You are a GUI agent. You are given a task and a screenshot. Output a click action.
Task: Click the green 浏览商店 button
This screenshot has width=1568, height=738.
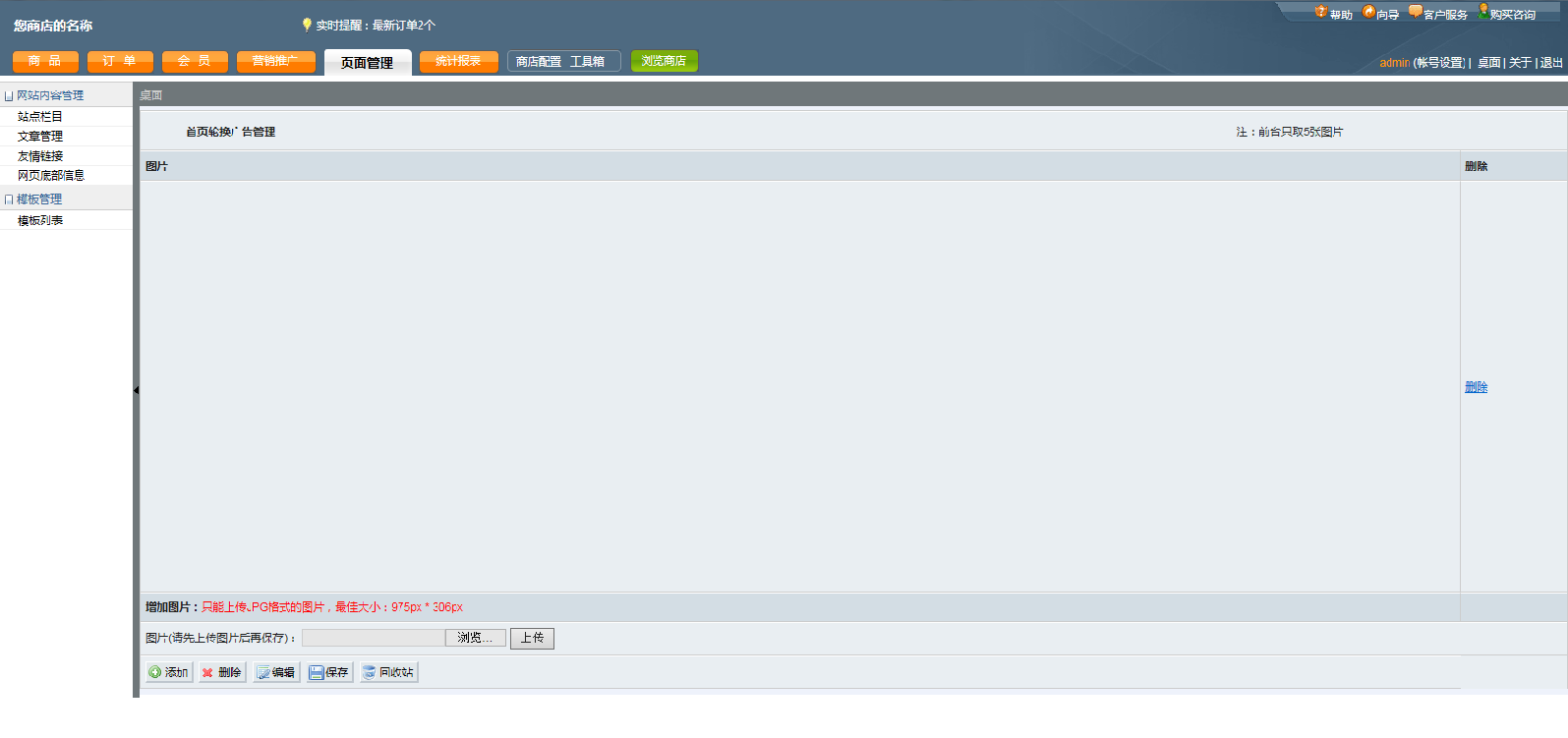click(664, 61)
